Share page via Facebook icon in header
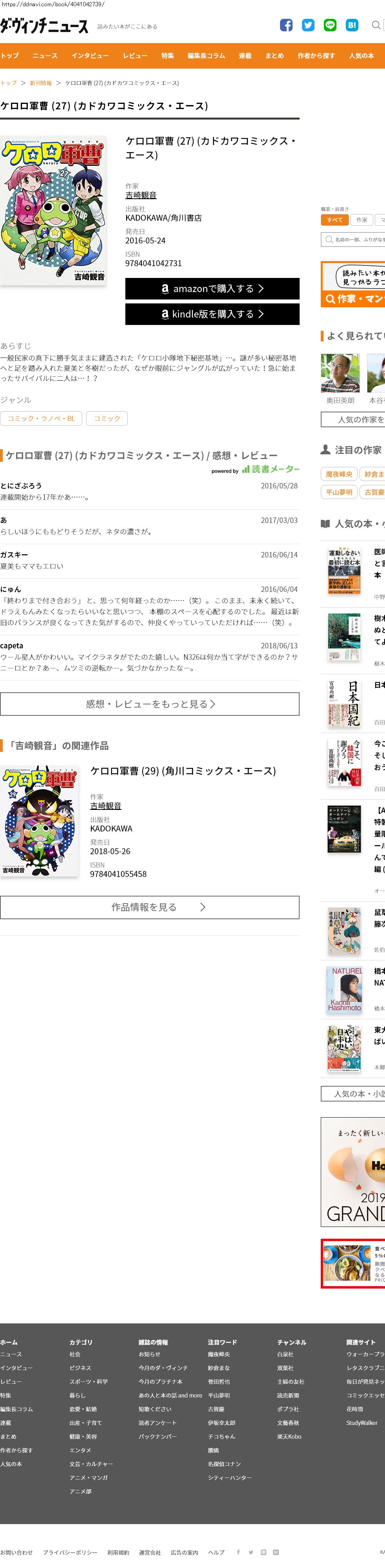This screenshot has height=1568, width=385. [x=286, y=25]
